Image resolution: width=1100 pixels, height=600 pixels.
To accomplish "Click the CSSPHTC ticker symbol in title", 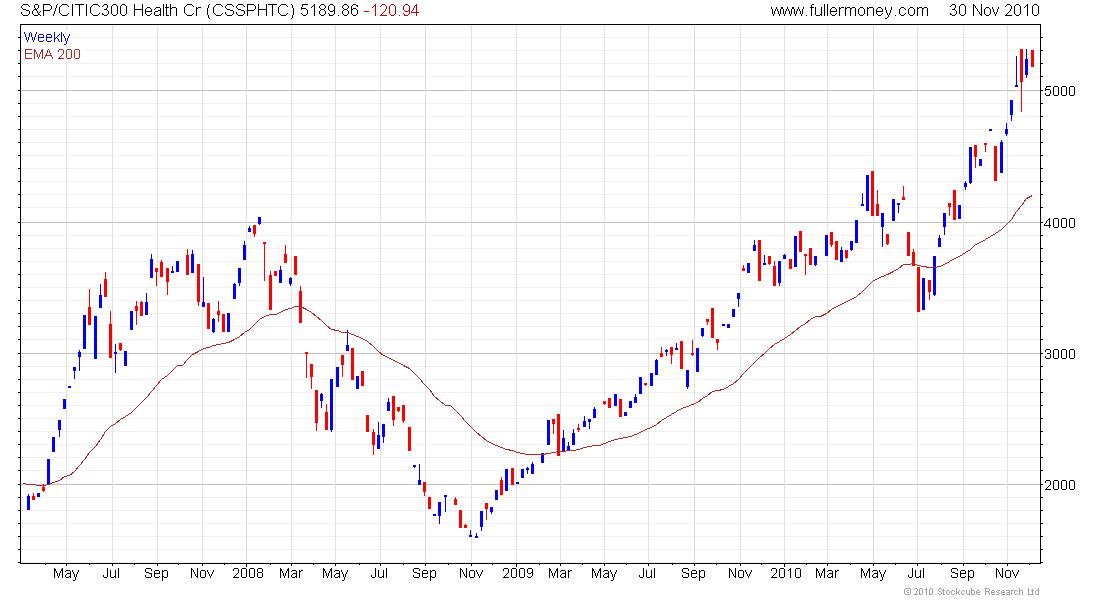I will 250,11.
